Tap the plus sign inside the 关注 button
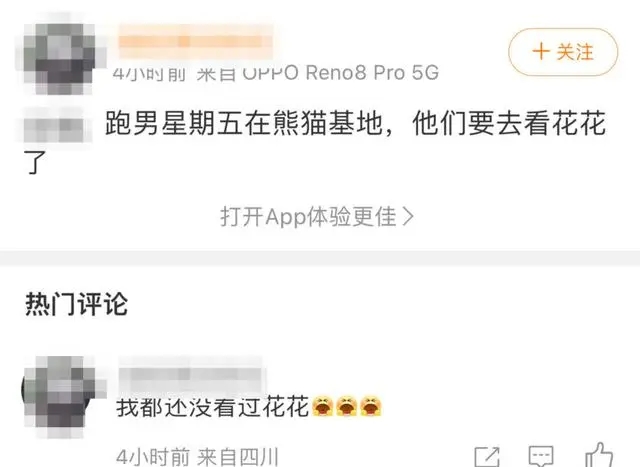Screen dimensions: 640x467 [x=541, y=52]
